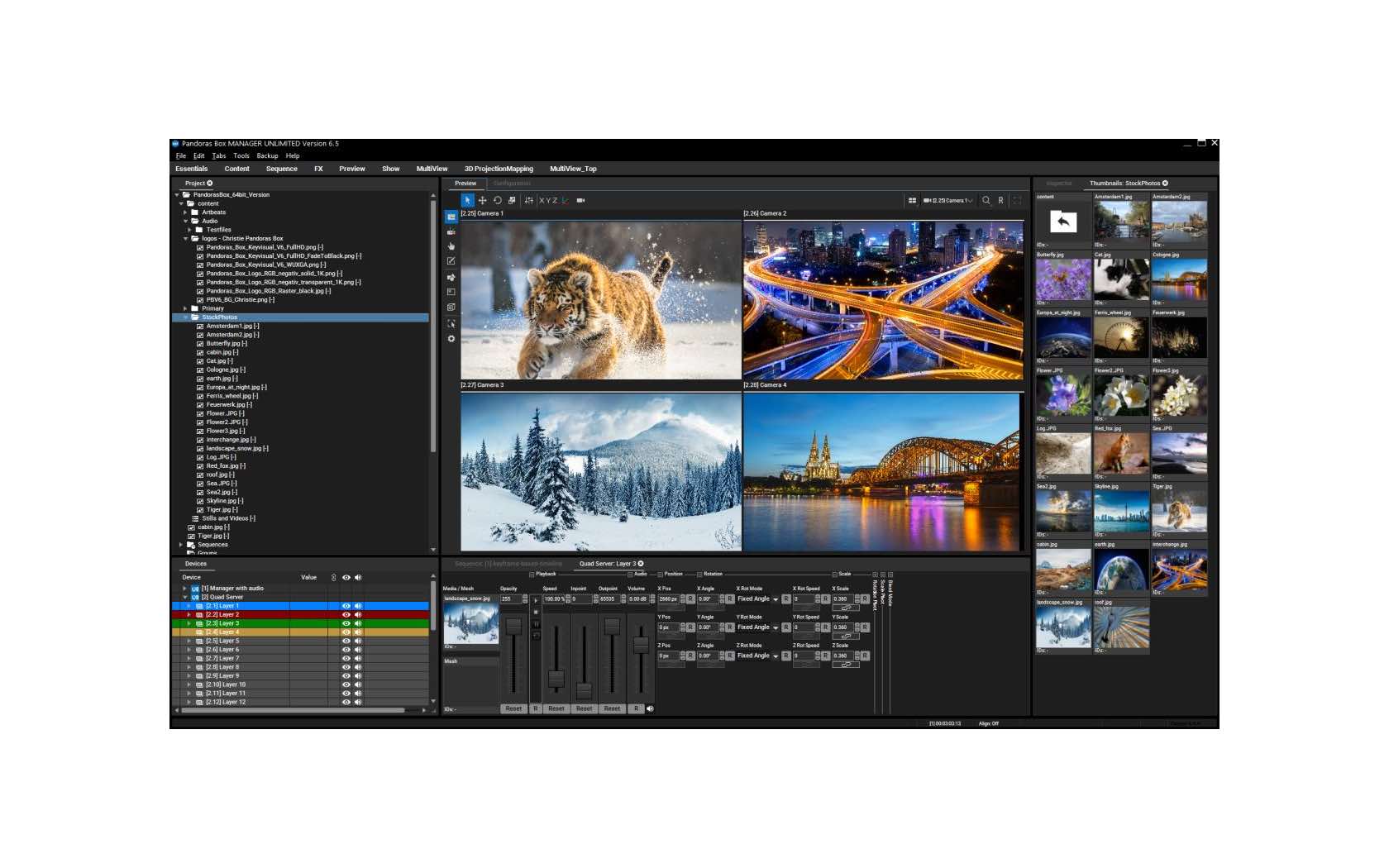Viewport: 1389px width, 868px height.
Task: Expand [2.2] Layer 2 tree row
Action: [x=189, y=615]
